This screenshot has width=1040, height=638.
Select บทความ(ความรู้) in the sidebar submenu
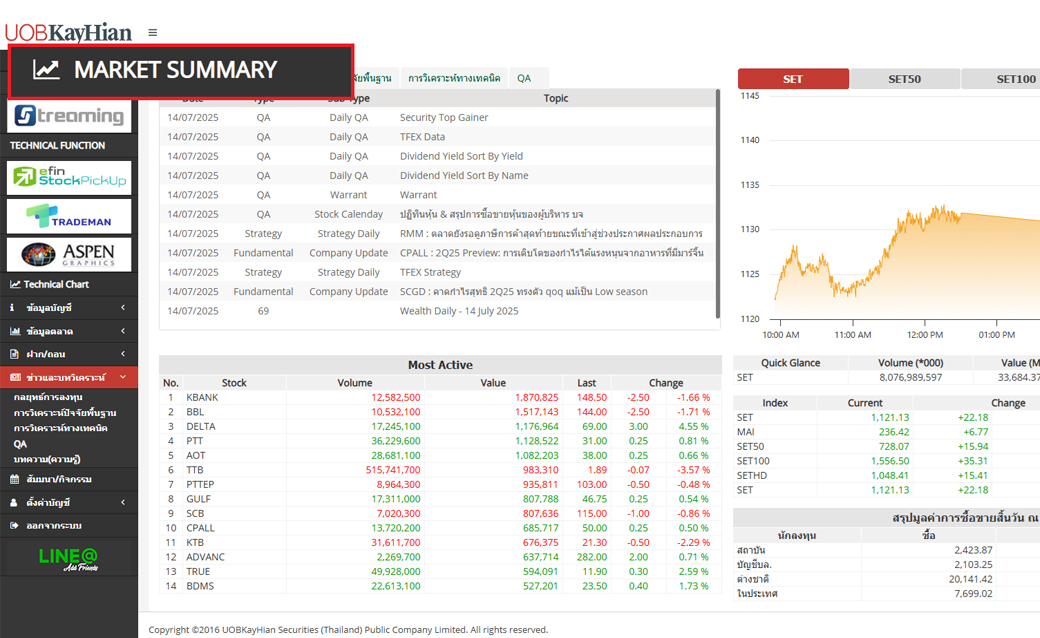click(47, 460)
